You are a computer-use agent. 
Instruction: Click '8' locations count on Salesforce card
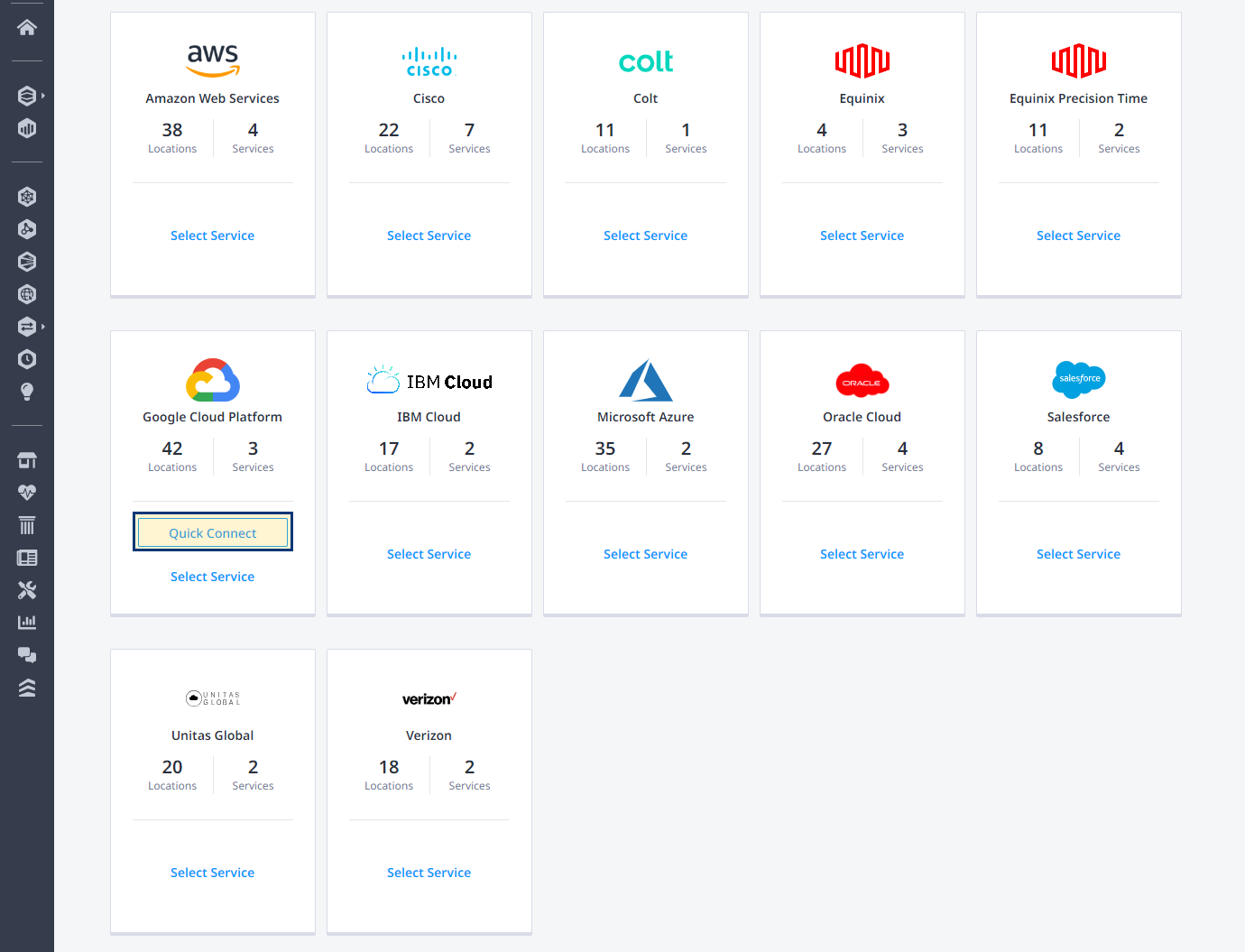click(1038, 448)
